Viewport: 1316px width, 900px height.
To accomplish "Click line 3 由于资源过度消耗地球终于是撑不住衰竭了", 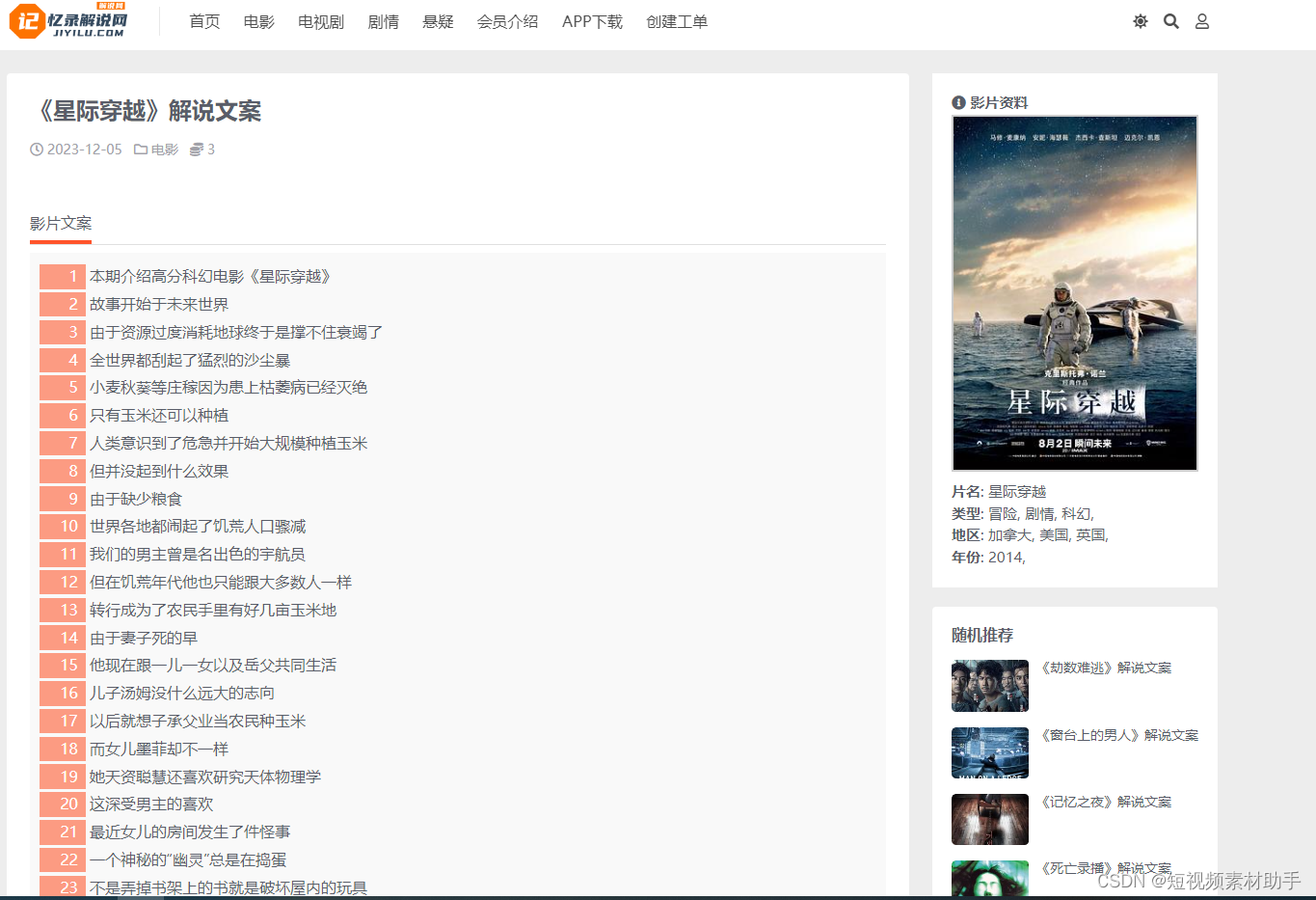I will 236,333.
